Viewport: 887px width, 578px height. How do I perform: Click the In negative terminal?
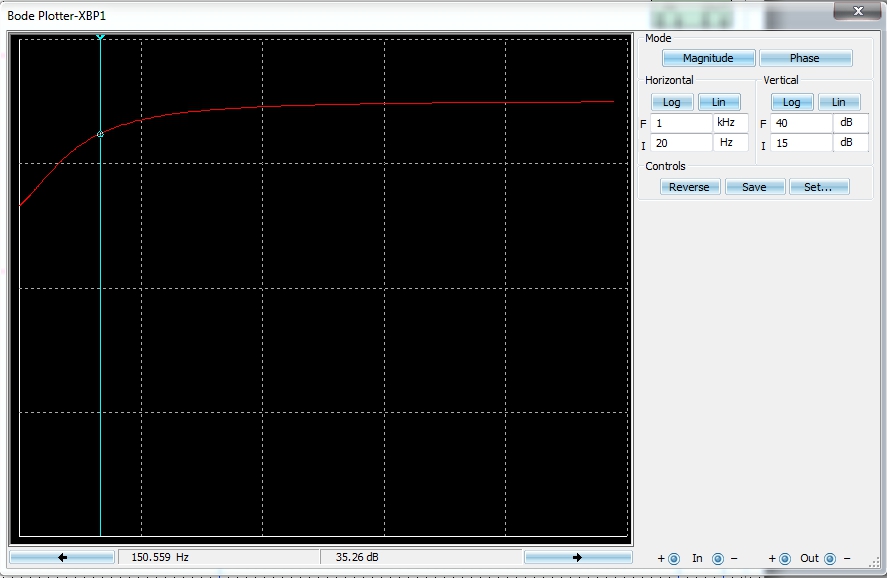pos(718,558)
